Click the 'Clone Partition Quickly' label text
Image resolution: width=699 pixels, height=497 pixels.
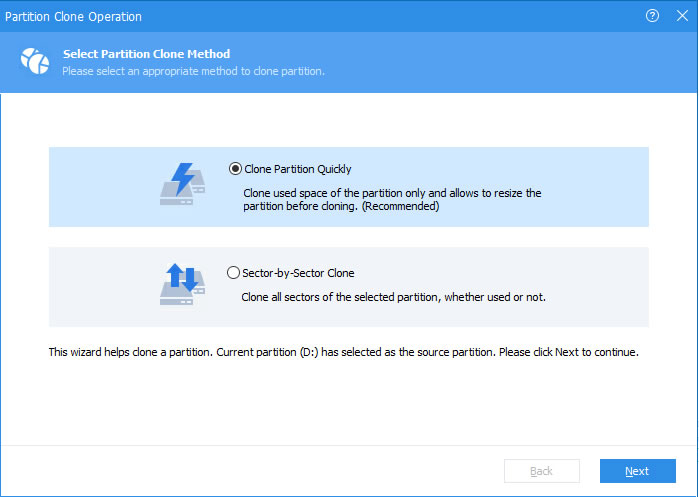pyautogui.click(x=298, y=169)
